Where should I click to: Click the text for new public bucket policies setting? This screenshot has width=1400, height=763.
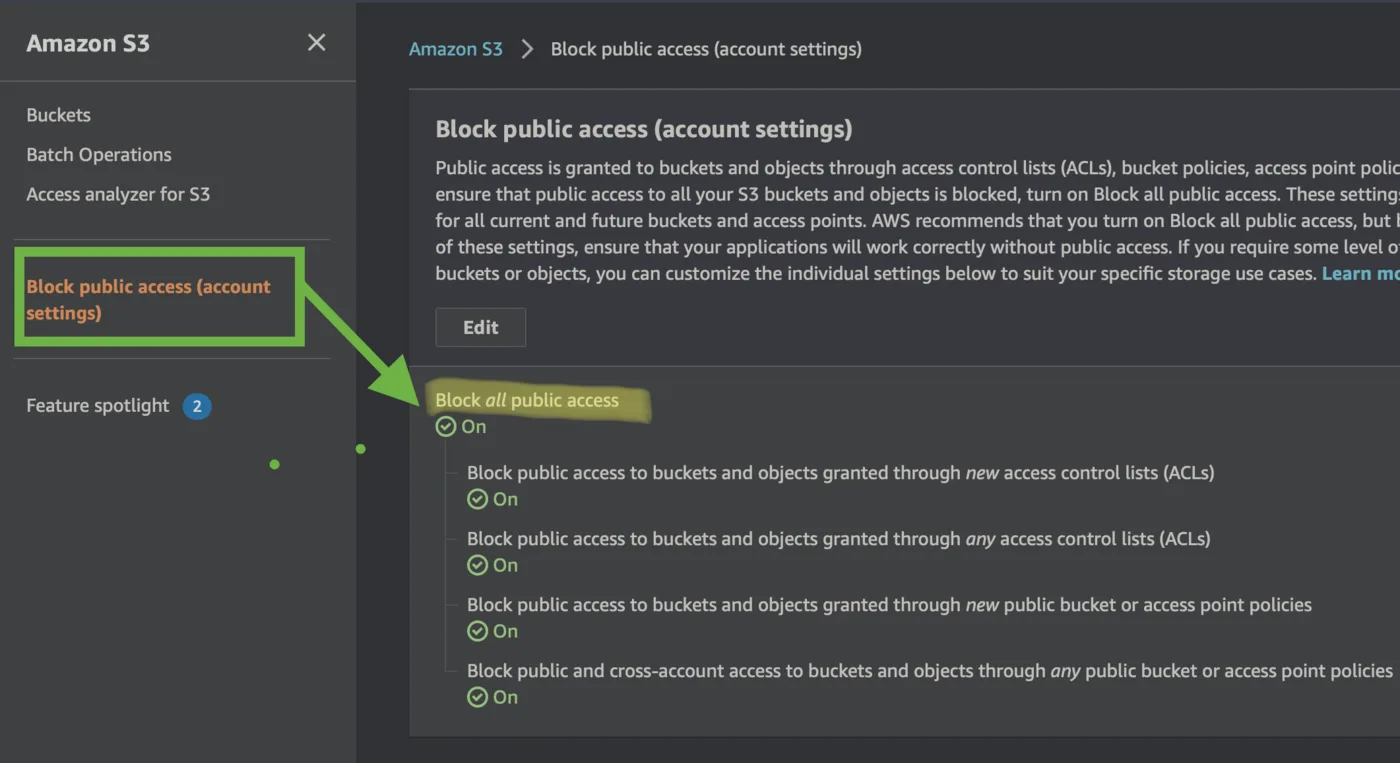tap(889, 604)
